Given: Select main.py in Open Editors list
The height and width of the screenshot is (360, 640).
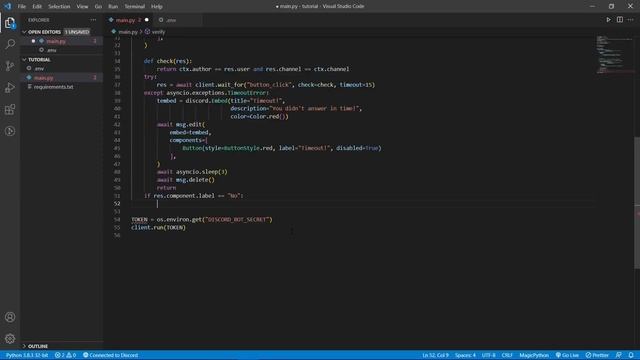Looking at the screenshot, I should pos(56,41).
